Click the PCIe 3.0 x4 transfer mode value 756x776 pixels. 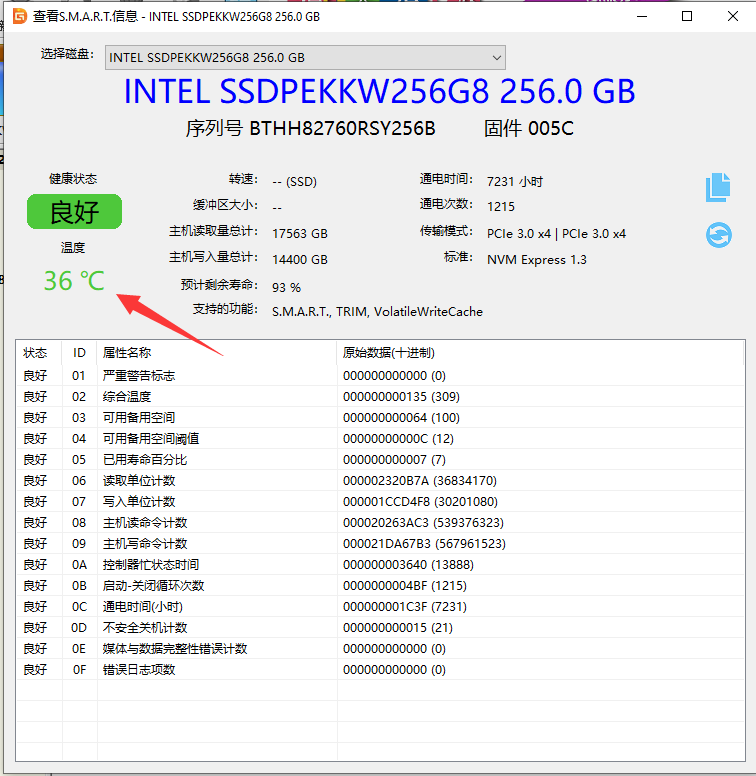pyautogui.click(x=556, y=234)
